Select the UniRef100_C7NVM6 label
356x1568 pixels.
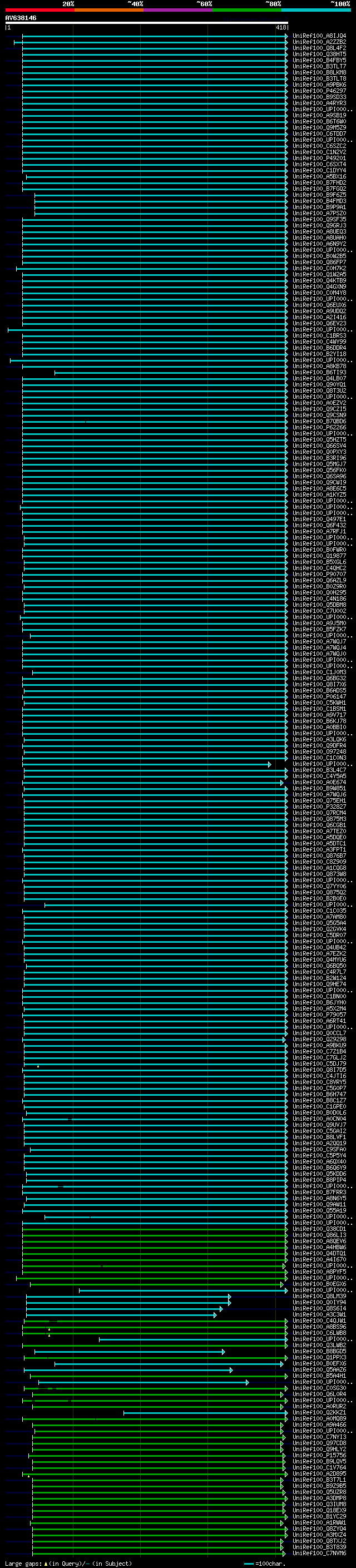pyautogui.click(x=319, y=1554)
